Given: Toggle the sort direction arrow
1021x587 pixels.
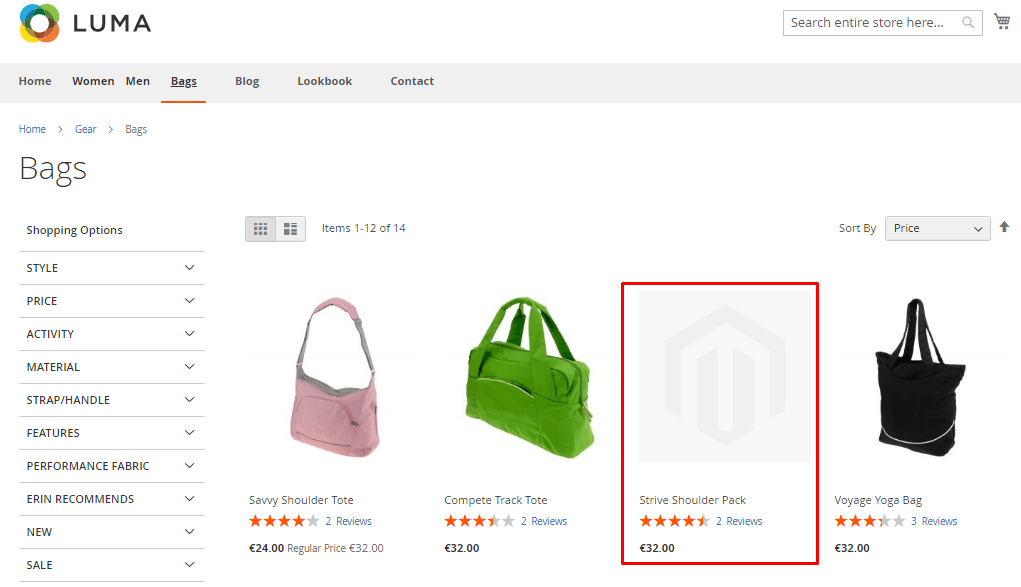Looking at the screenshot, I should [1004, 227].
